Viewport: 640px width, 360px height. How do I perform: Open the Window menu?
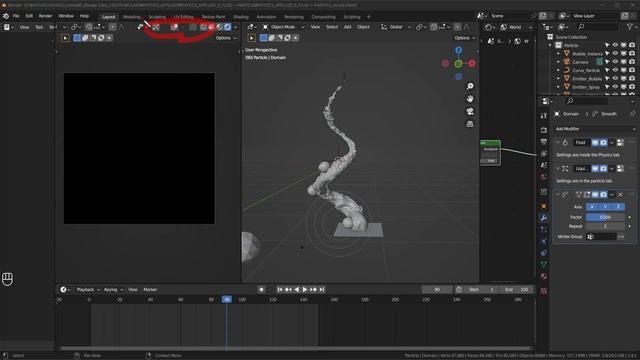66,16
